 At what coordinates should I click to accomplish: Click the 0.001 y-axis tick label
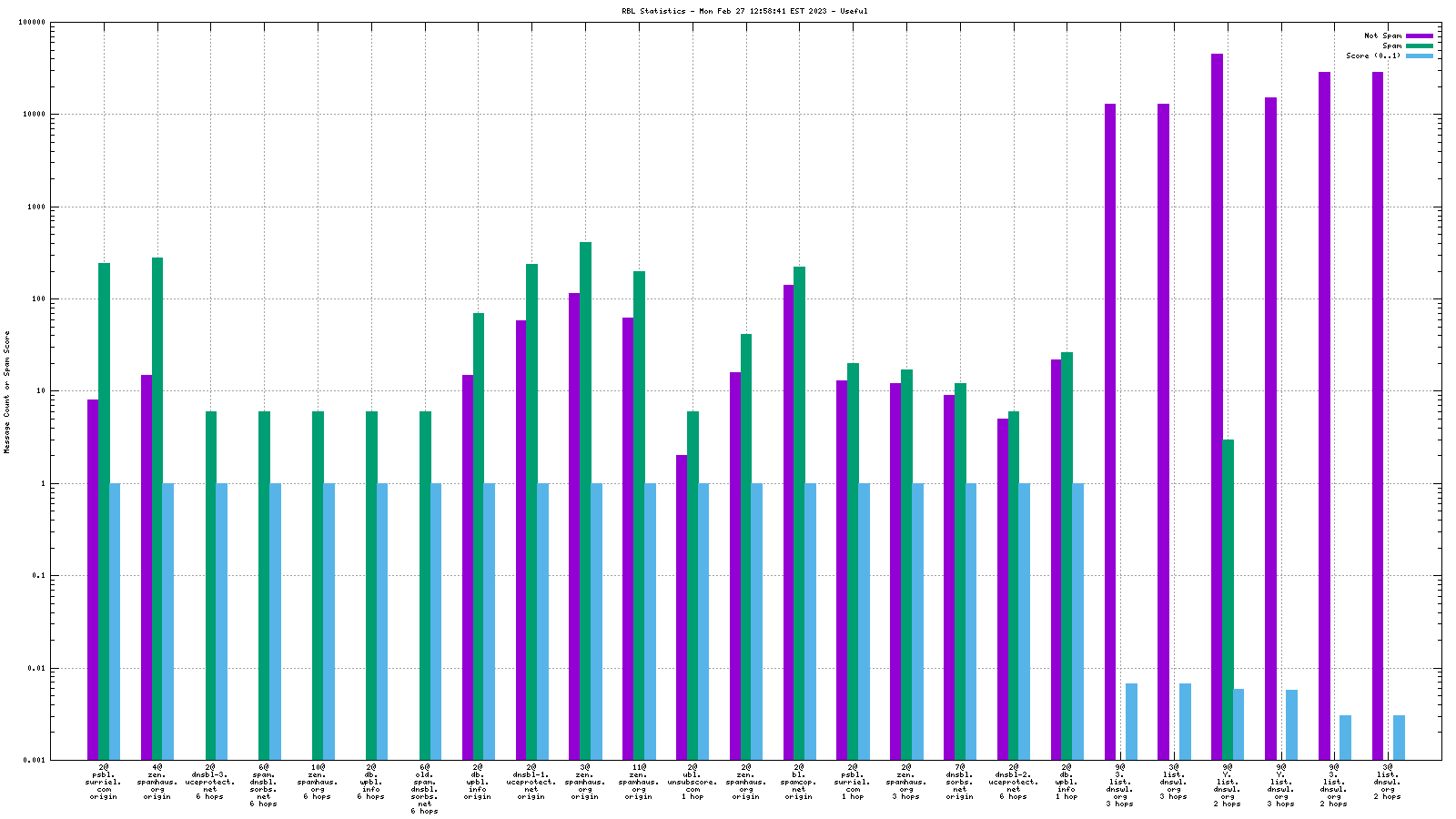(36, 761)
